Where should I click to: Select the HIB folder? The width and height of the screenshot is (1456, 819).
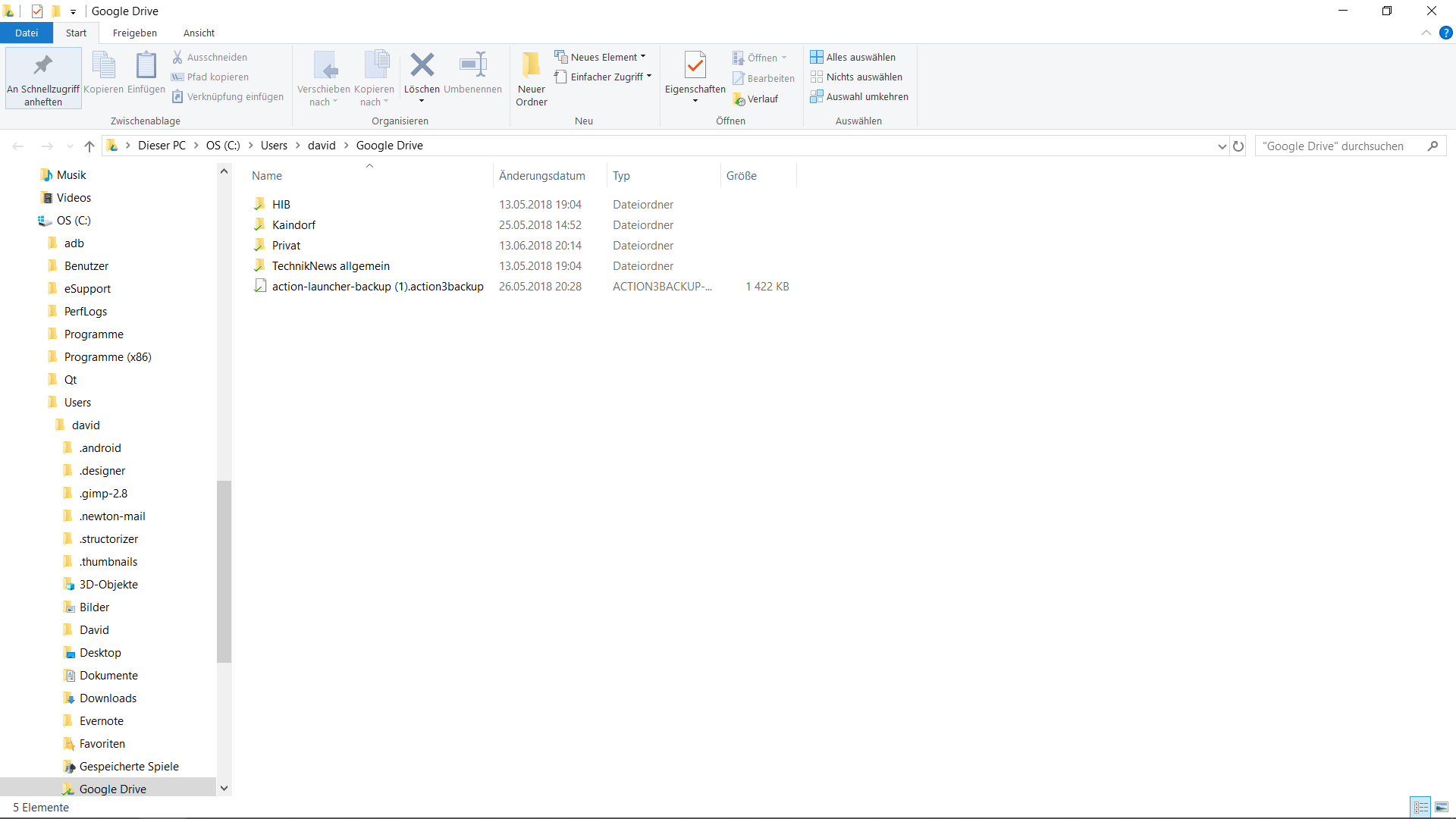point(281,204)
